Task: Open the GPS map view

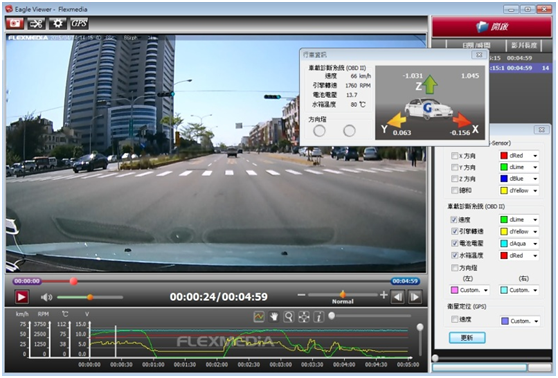Action: pos(79,23)
